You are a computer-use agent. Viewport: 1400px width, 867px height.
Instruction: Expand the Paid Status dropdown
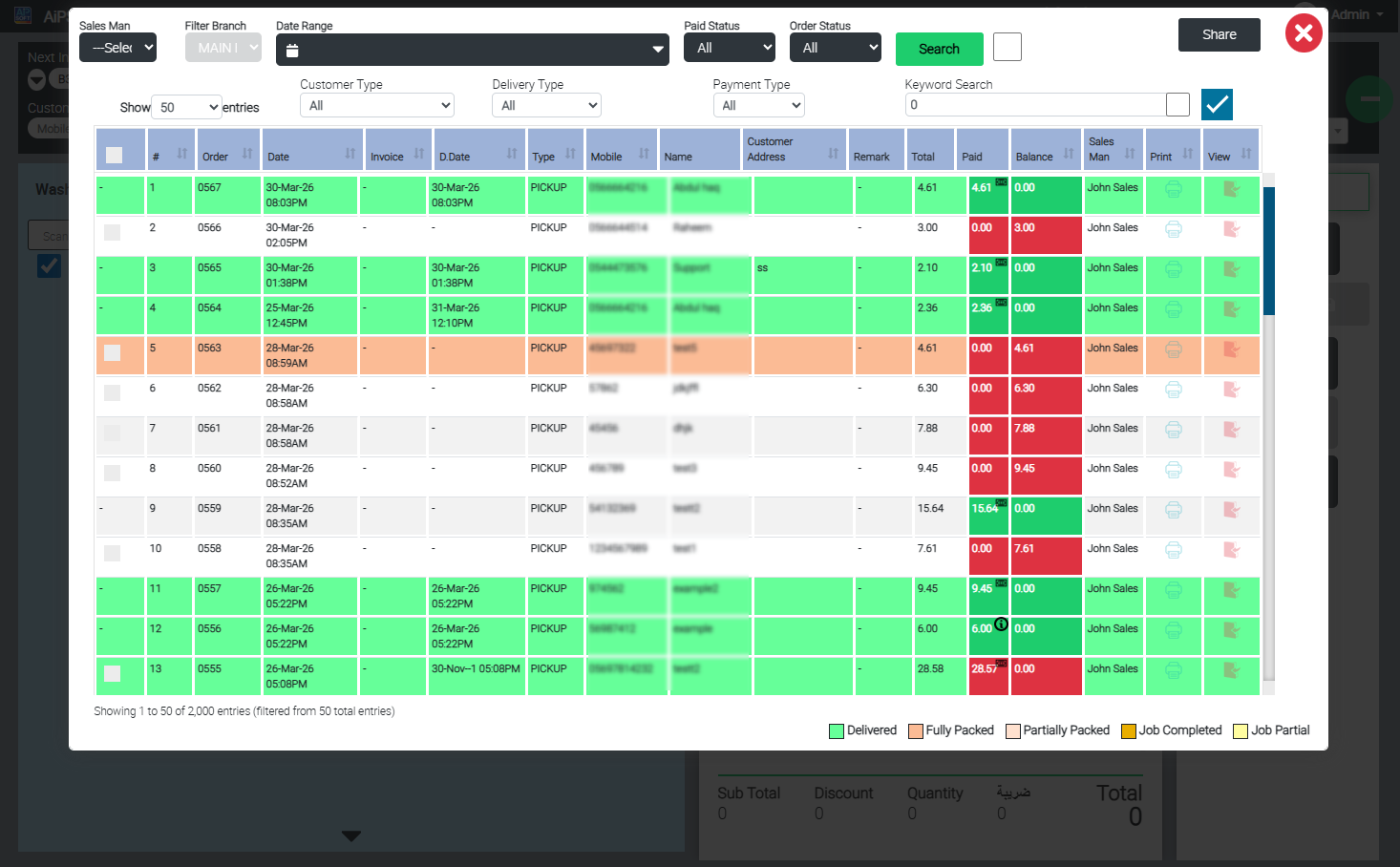(730, 48)
